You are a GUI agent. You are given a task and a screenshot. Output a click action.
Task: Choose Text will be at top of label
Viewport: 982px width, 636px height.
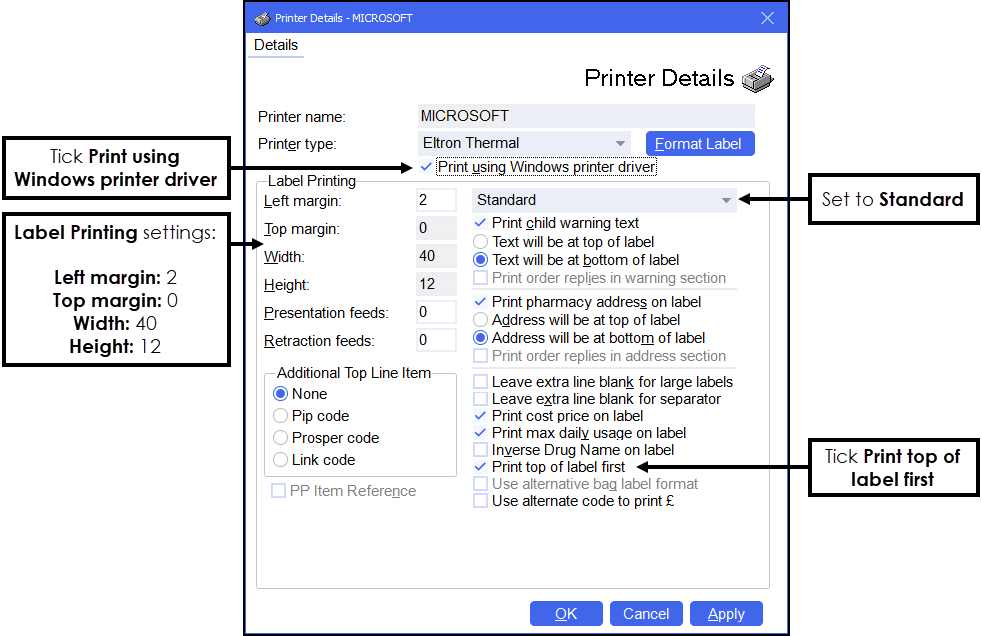[x=481, y=241]
